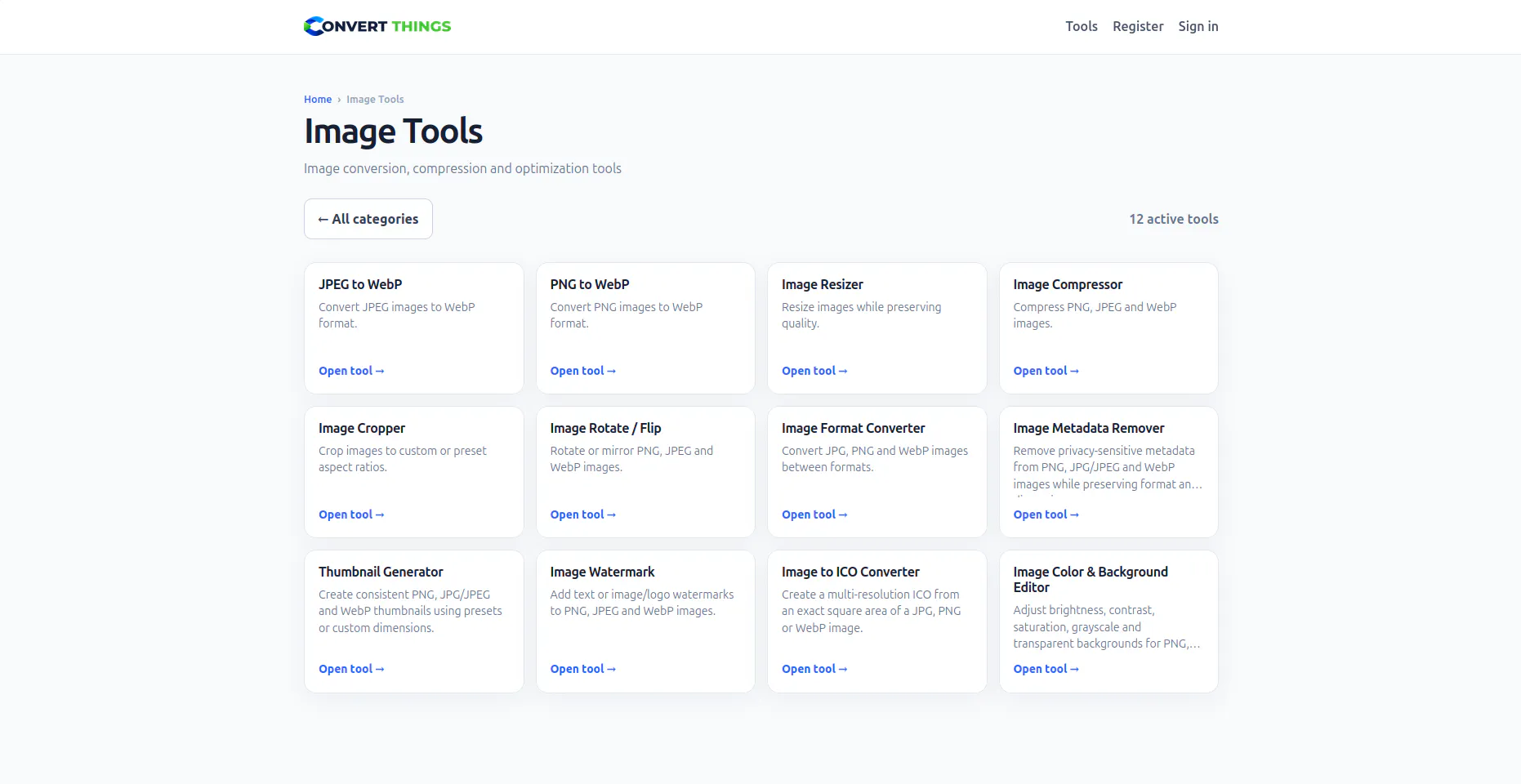The image size is (1521, 784).
Task: Click the Image Resizer card title
Action: click(823, 284)
